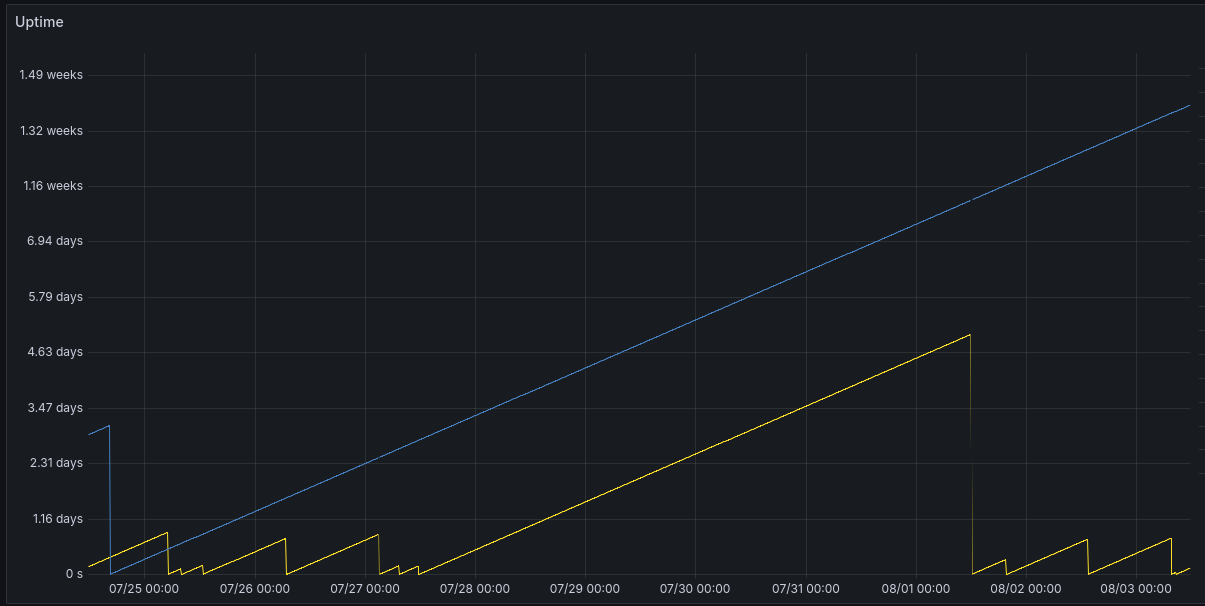Select the 2.31 days y-axis label
The height and width of the screenshot is (606, 1205).
[x=55, y=463]
